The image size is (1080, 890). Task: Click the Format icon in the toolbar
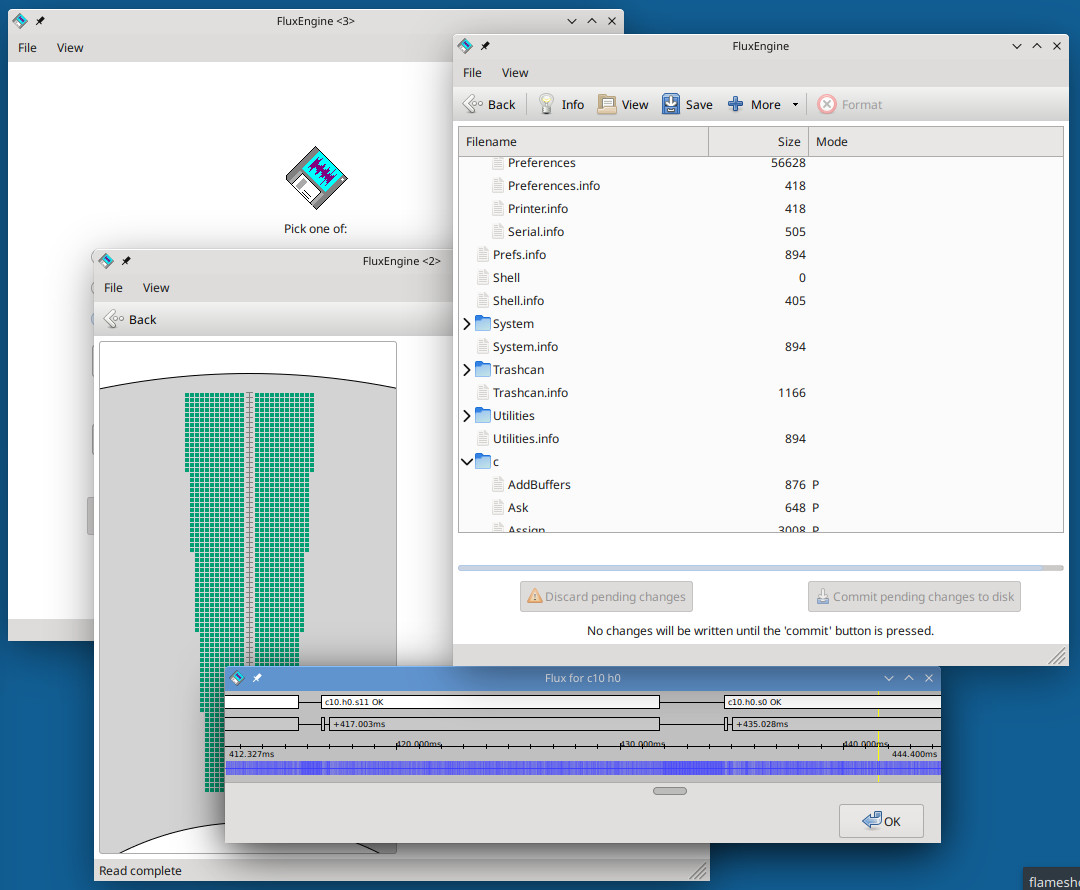826,103
